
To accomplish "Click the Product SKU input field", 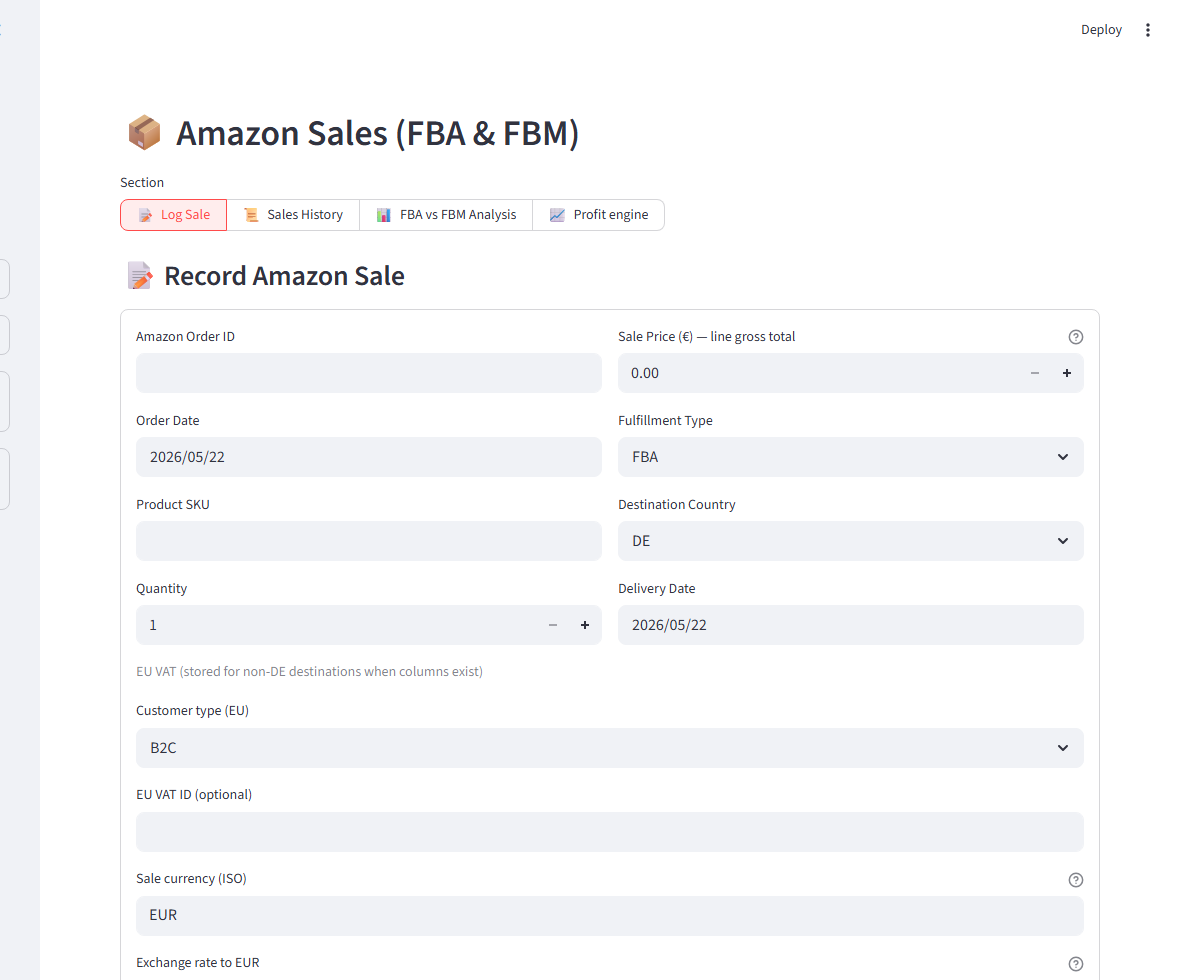I will (x=369, y=541).
